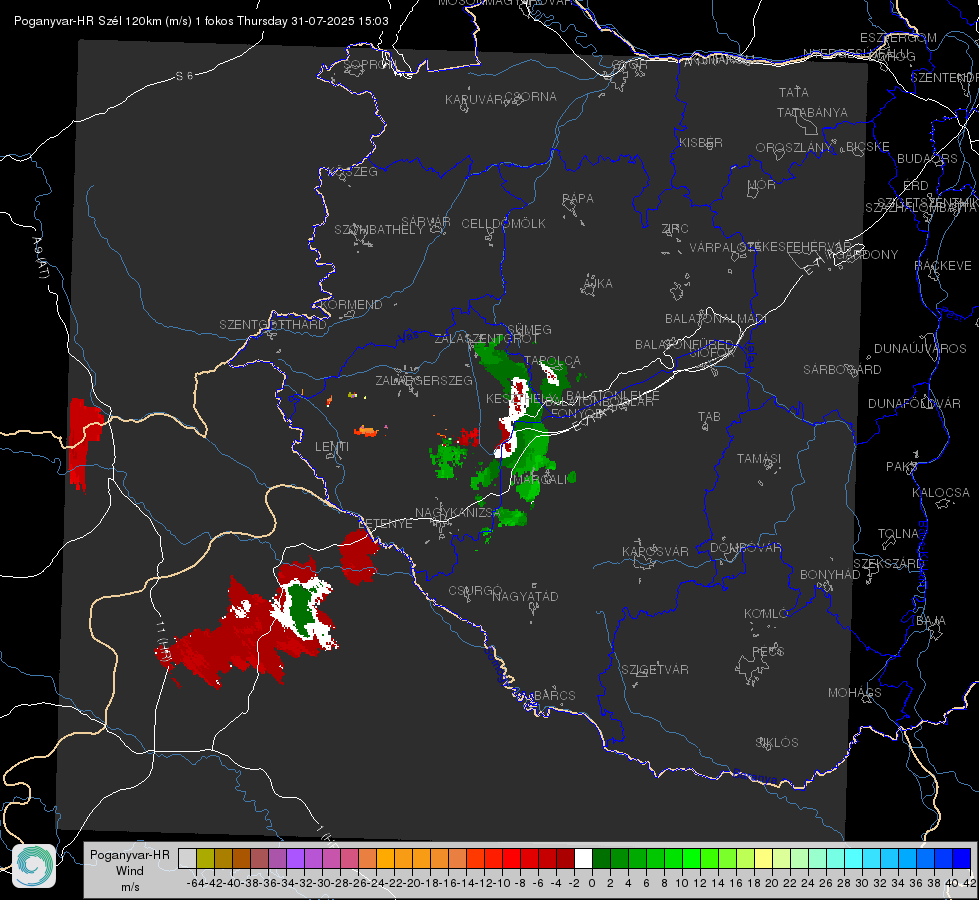
Task: Click the CSURGO label
Action: (x=475, y=591)
